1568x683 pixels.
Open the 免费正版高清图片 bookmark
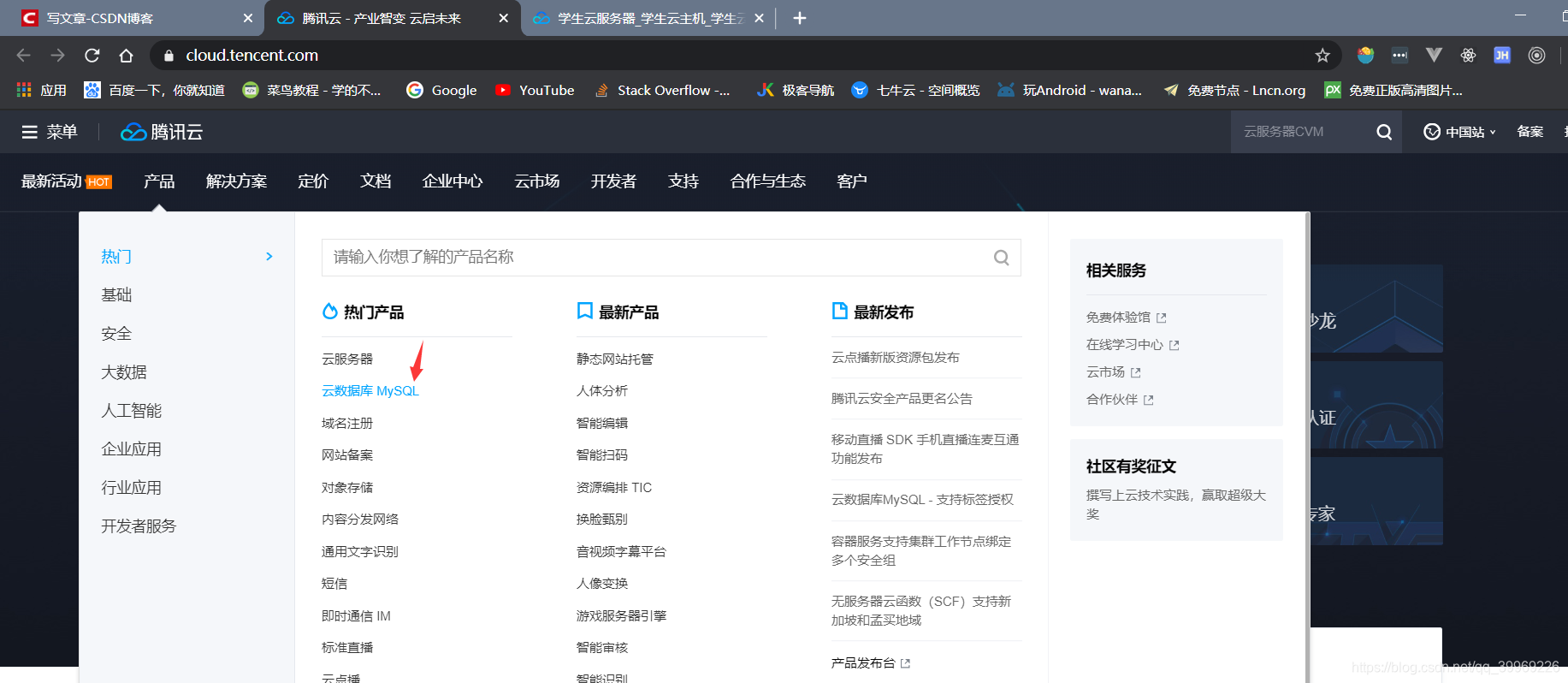tap(1393, 90)
